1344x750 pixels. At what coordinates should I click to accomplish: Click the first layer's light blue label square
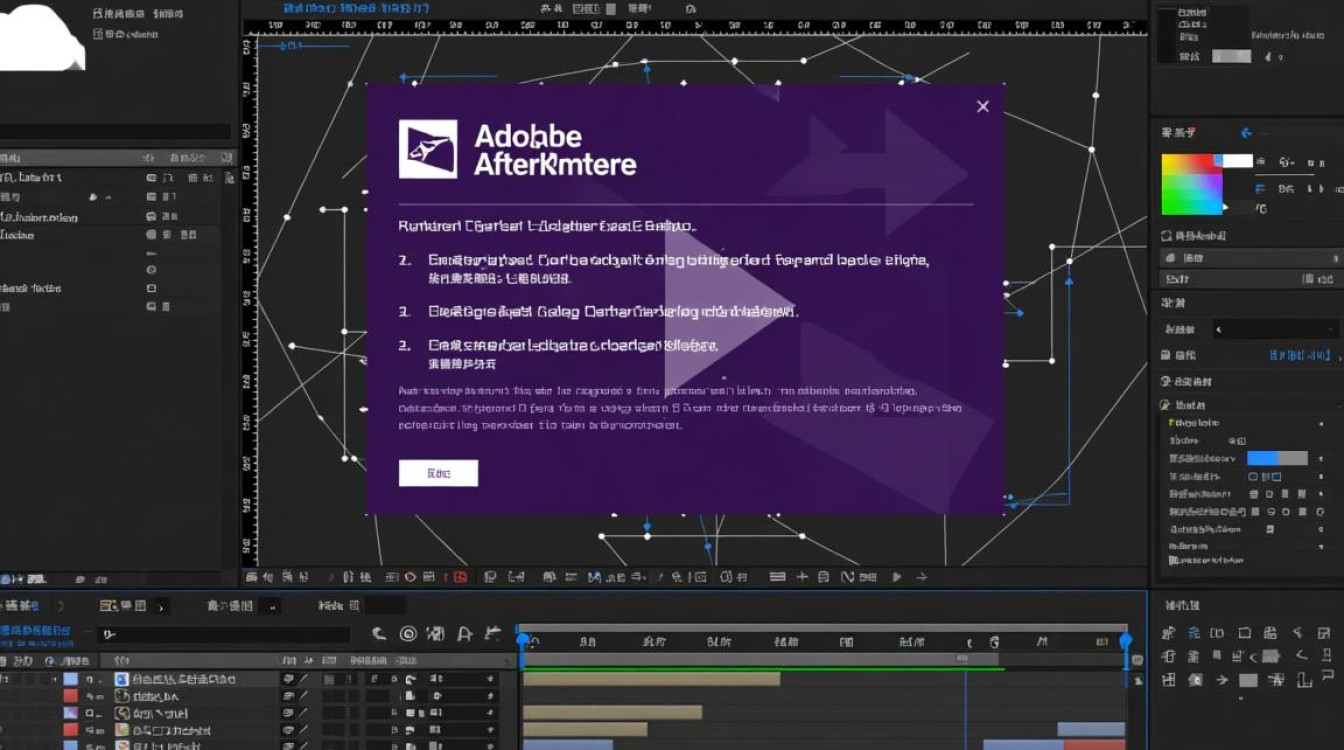pyautogui.click(x=71, y=679)
